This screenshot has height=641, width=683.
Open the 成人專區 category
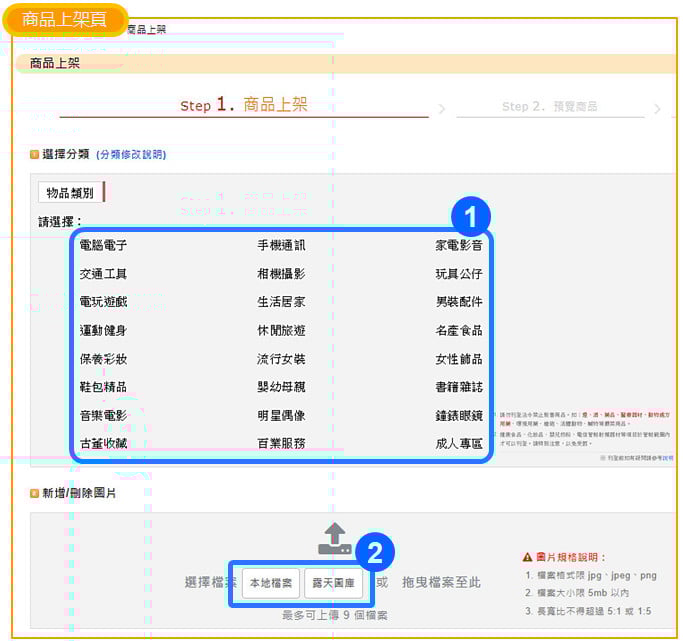458,443
